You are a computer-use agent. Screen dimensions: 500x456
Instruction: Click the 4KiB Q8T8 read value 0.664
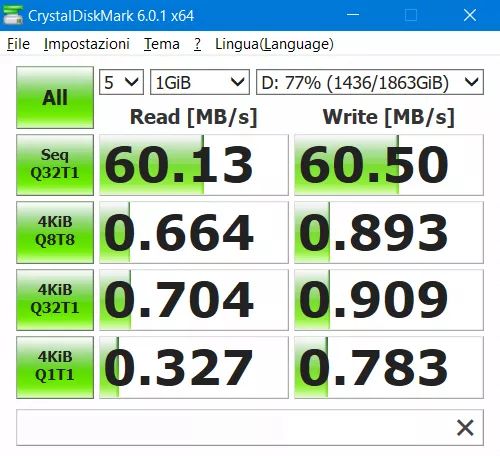point(194,232)
